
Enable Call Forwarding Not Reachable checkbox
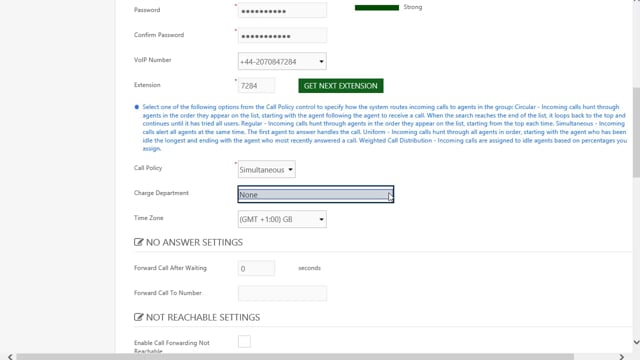pyautogui.click(x=244, y=341)
